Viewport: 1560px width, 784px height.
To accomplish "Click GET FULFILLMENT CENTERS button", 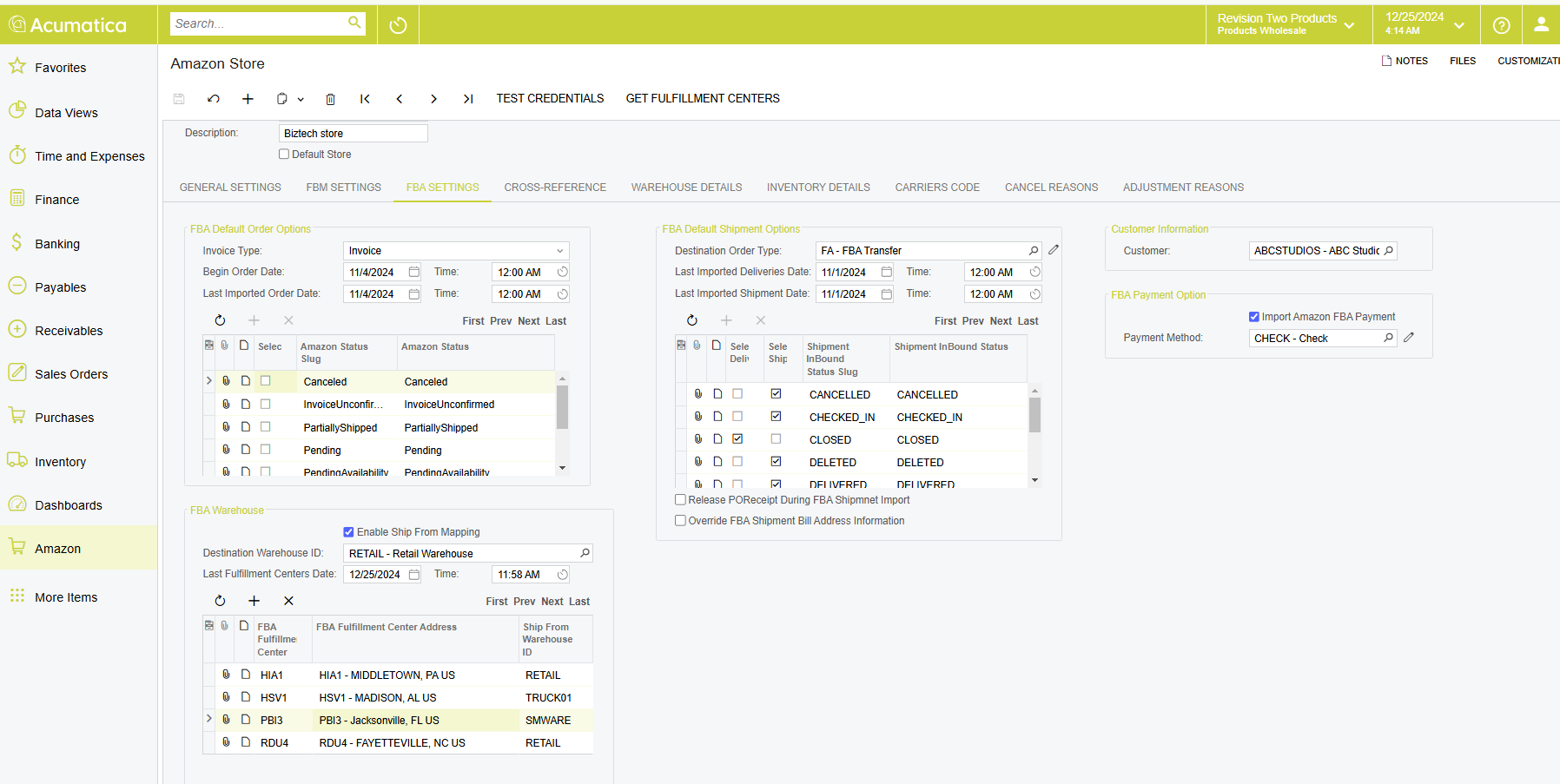I will pyautogui.click(x=703, y=99).
